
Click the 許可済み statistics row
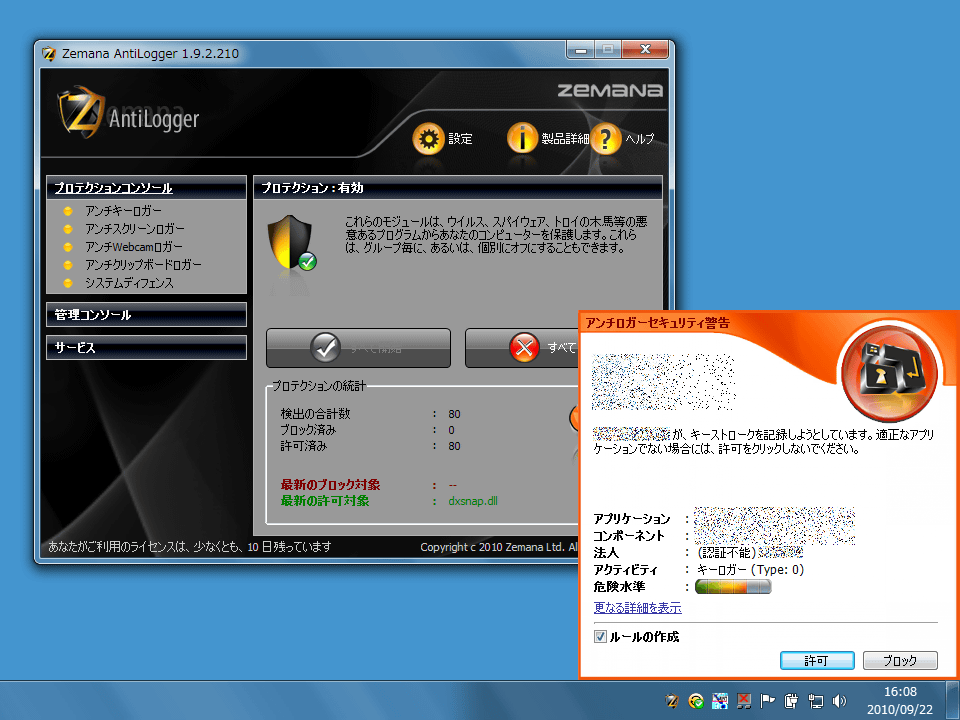[370, 446]
